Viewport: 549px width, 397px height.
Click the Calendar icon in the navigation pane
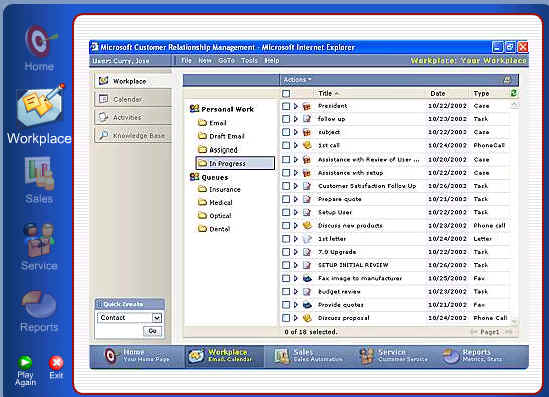coord(103,99)
